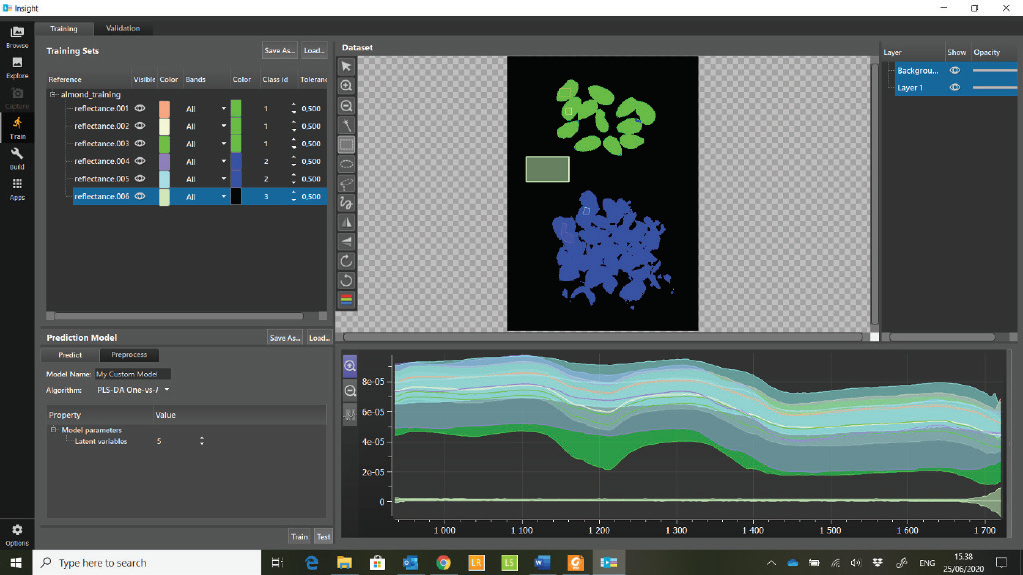The image size is (1023, 575).
Task: Toggle Layer 1 visibility in Layer panel
Action: 955,88
